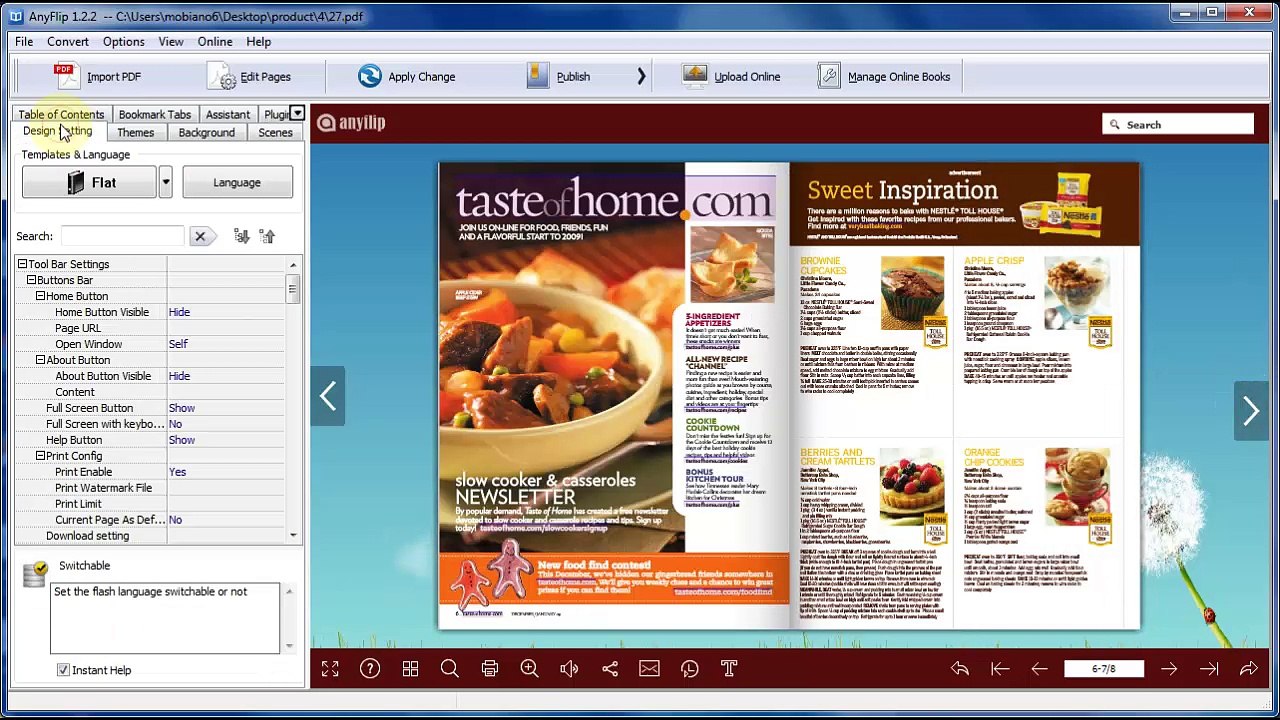The height and width of the screenshot is (720, 1280).
Task: Open Themes tab
Action: pyautogui.click(x=136, y=133)
